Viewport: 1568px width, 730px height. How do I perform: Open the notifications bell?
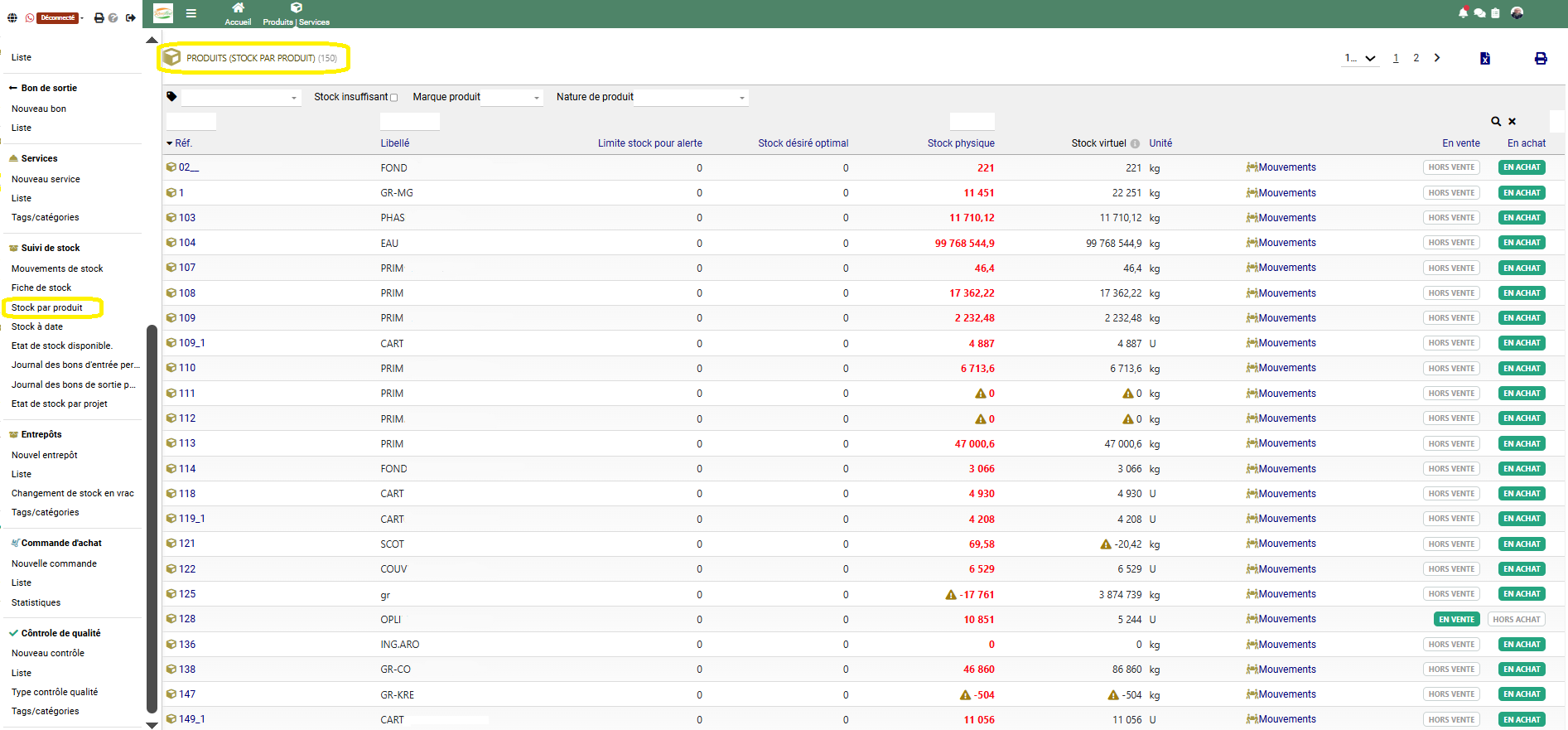(1463, 12)
